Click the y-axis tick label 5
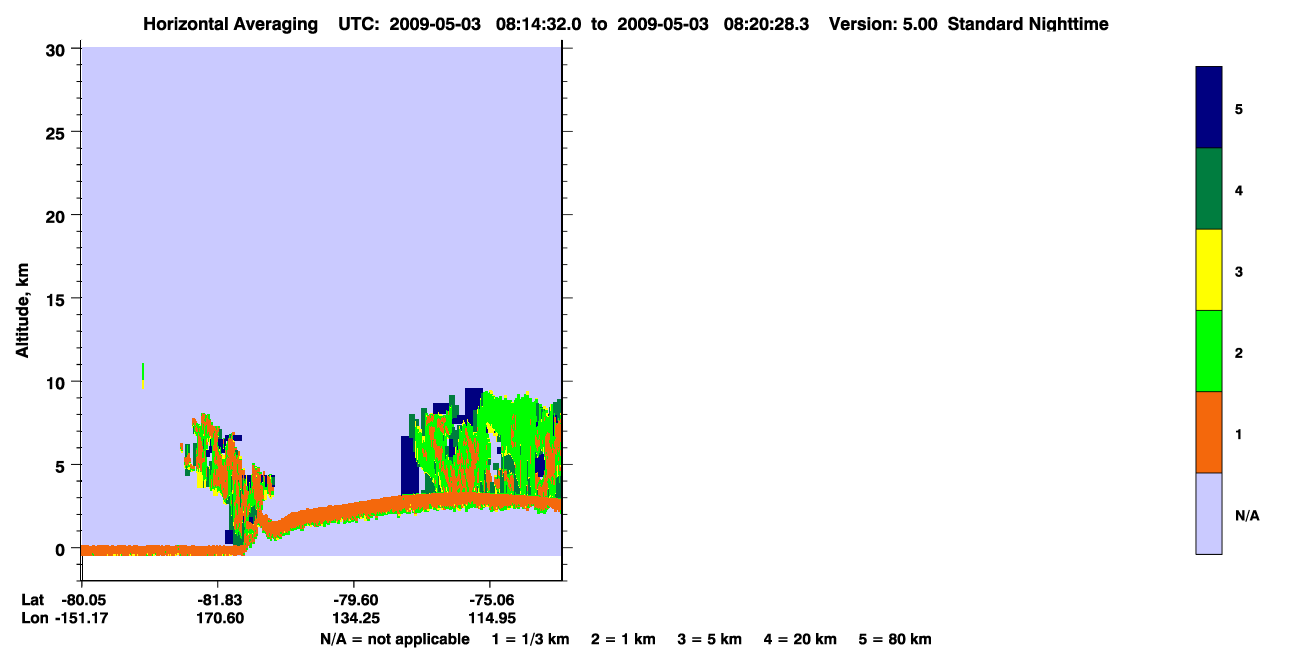Image resolution: width=1300 pixels, height=667 pixels. tap(62, 466)
